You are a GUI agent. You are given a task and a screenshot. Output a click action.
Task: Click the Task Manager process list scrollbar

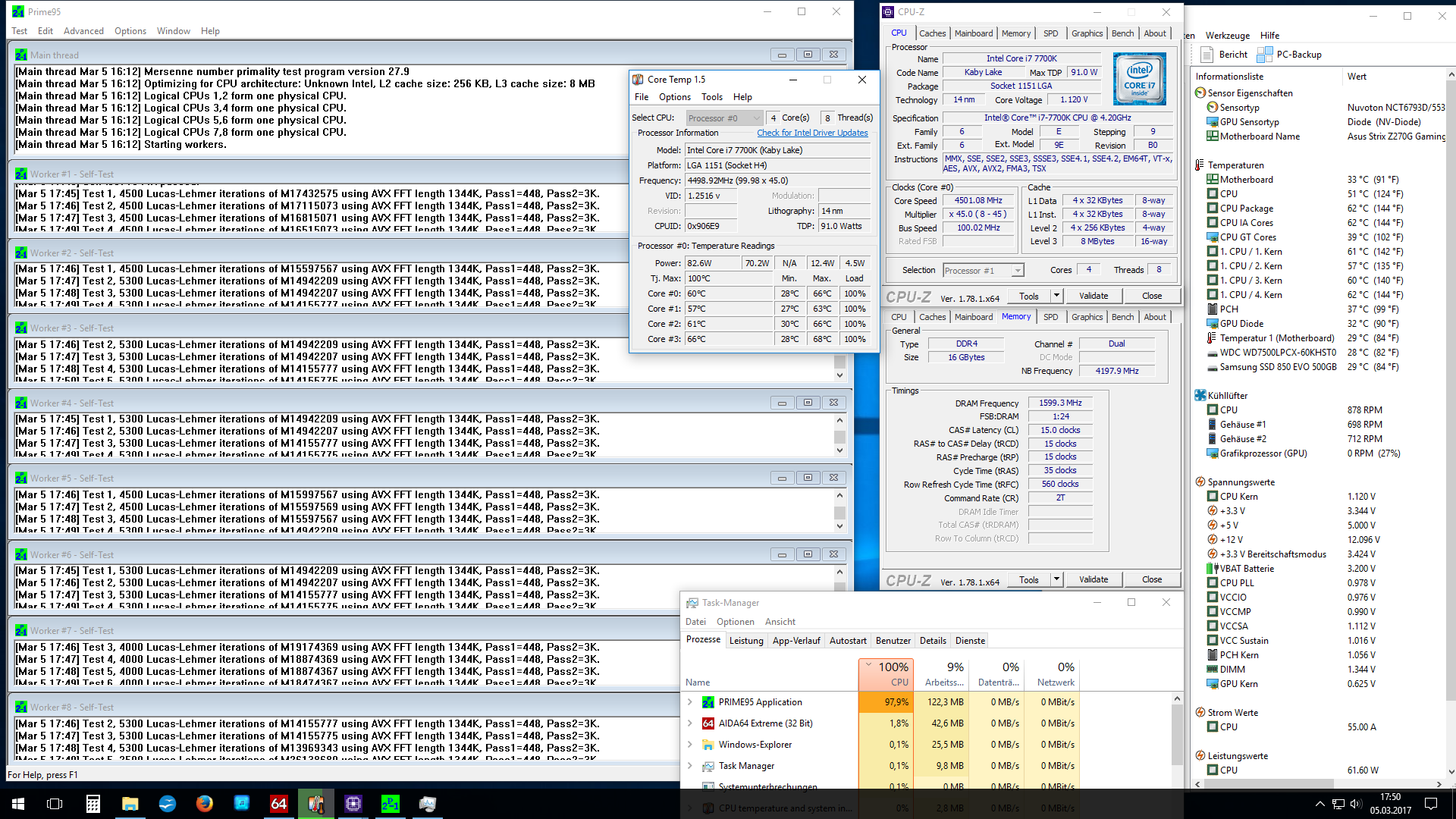click(x=1177, y=736)
